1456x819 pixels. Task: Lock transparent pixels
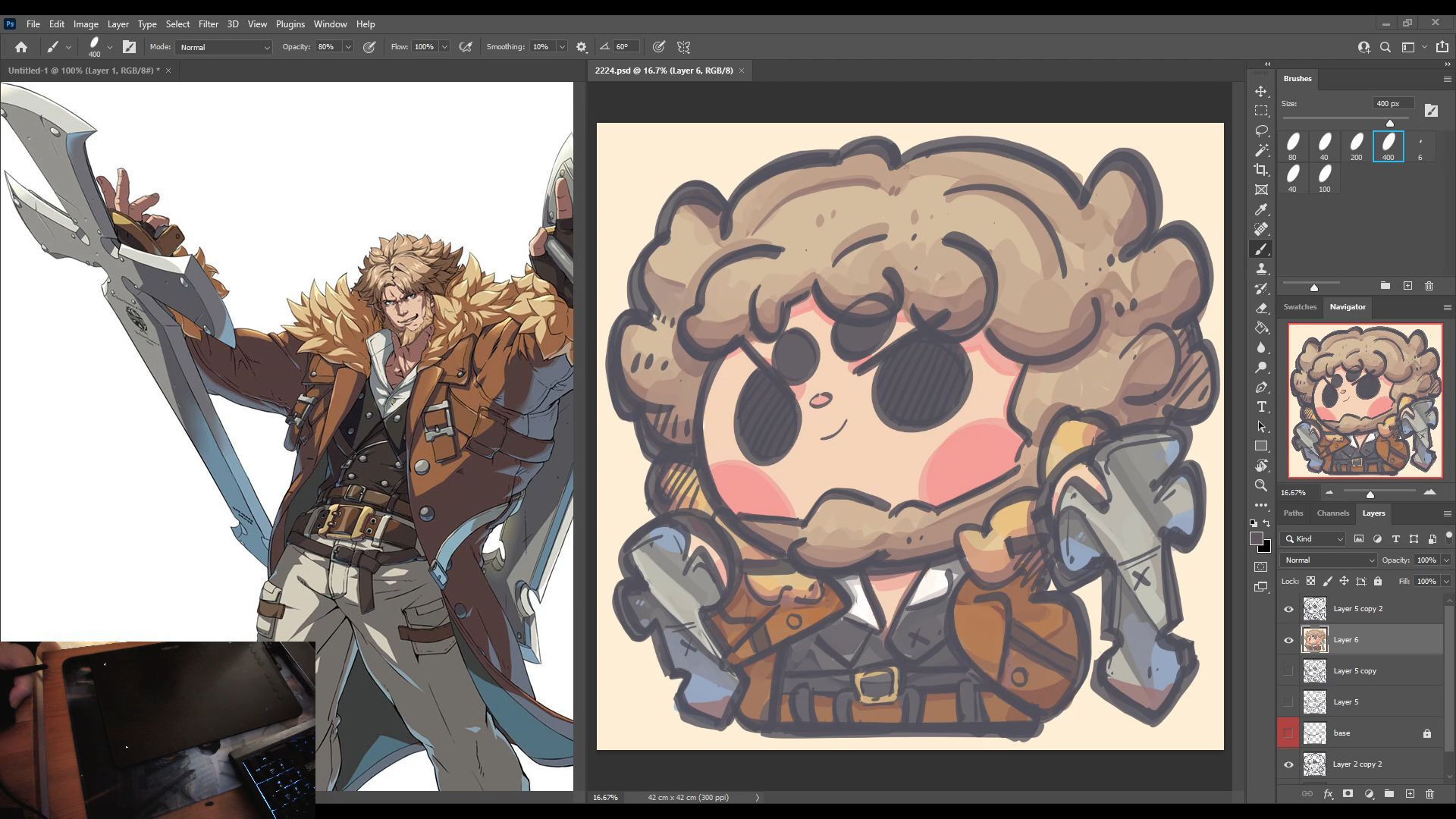click(x=1310, y=582)
